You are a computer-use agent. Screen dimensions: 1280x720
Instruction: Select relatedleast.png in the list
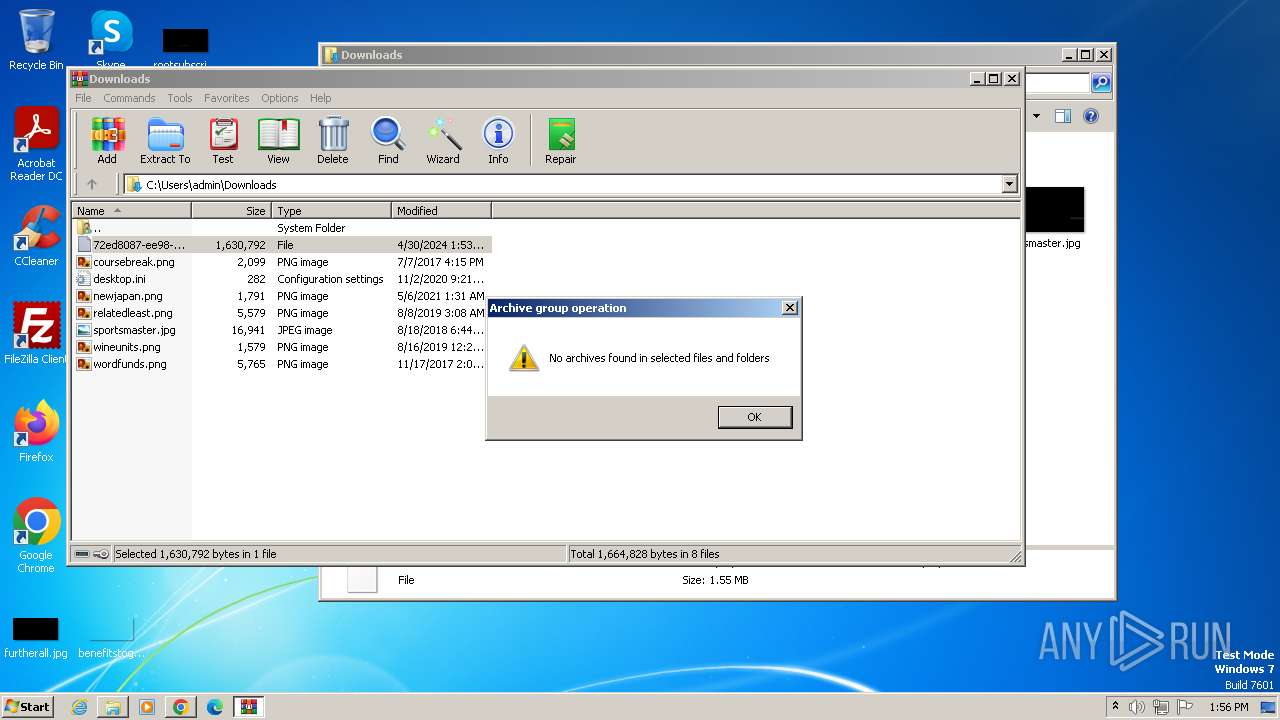coord(281,313)
